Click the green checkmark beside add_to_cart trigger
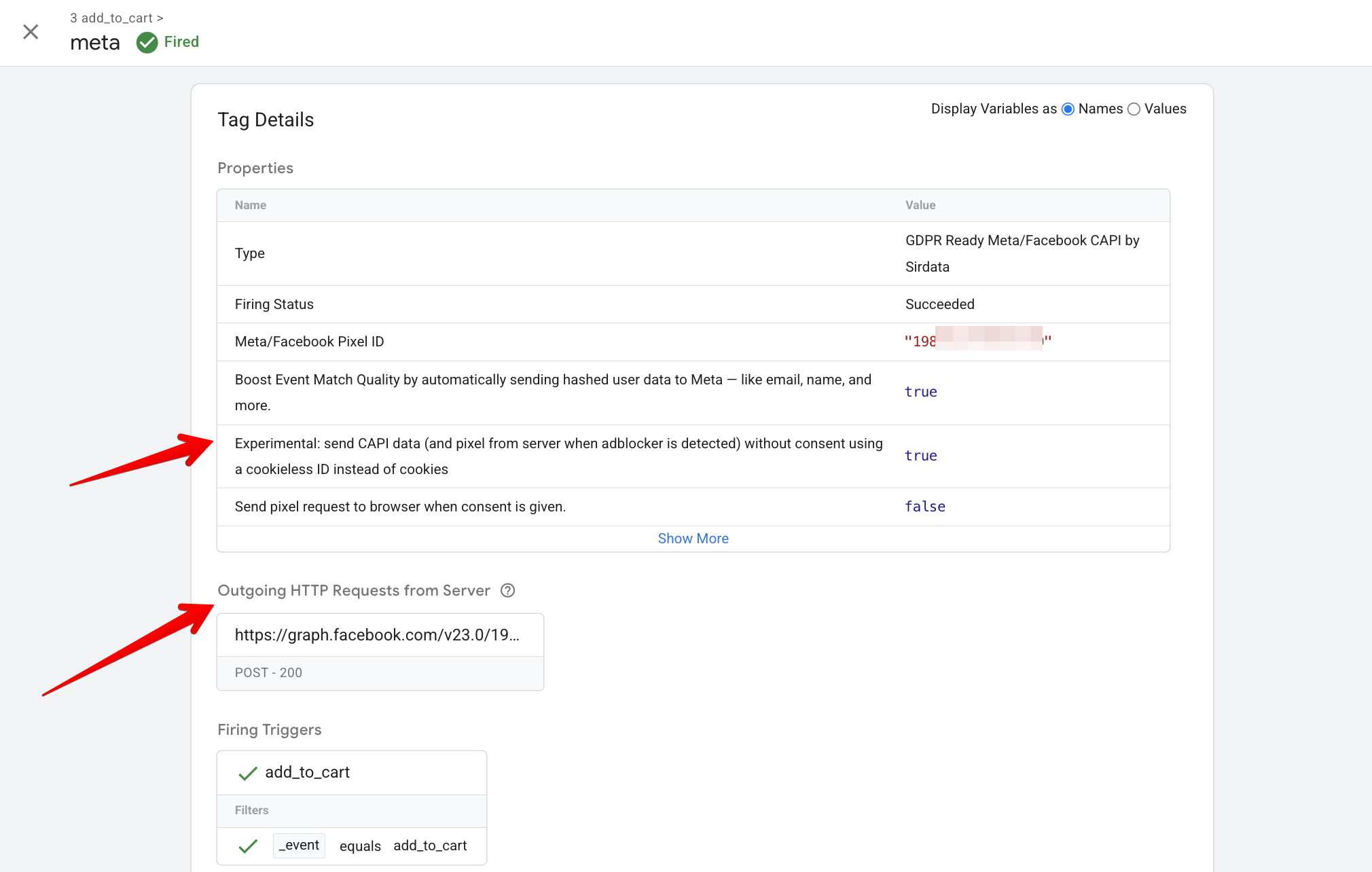This screenshot has height=872, width=1372. [x=247, y=773]
